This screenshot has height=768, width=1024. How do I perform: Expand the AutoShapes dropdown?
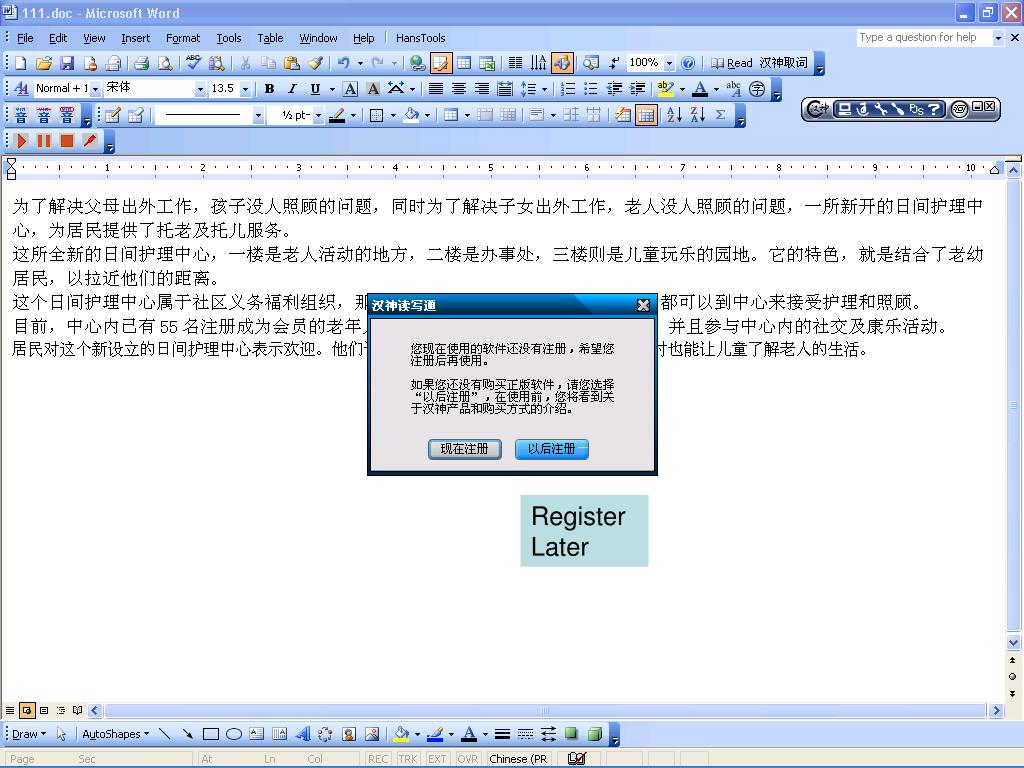115,734
